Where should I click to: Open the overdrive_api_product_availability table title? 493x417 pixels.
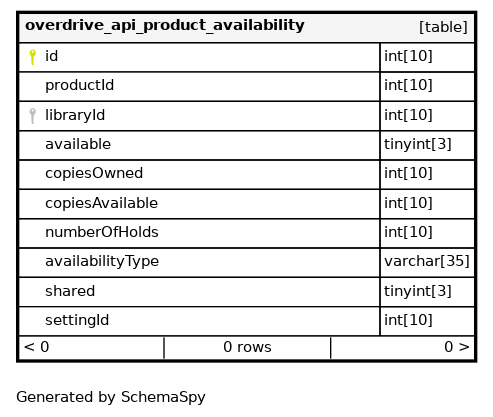[165, 26]
